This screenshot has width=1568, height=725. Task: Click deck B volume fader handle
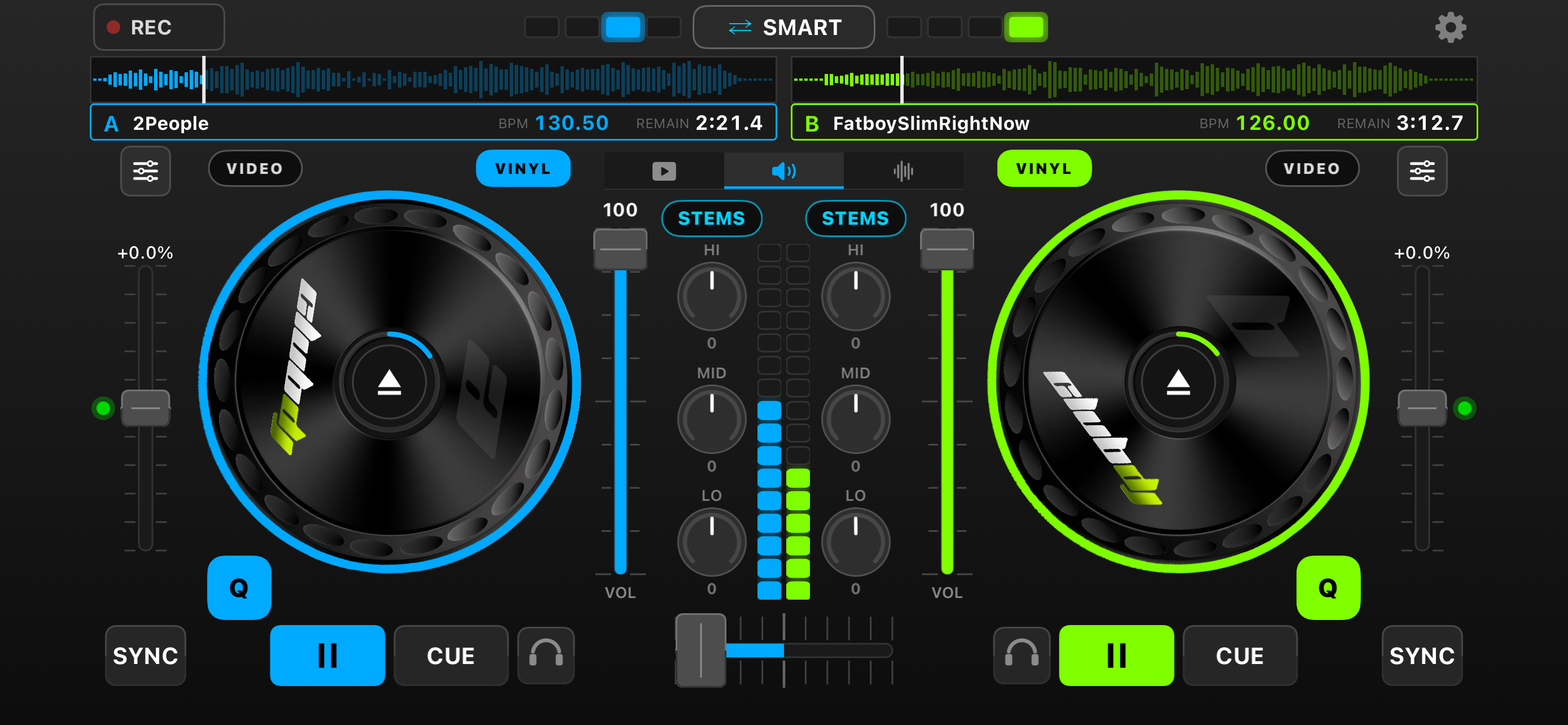[x=947, y=249]
